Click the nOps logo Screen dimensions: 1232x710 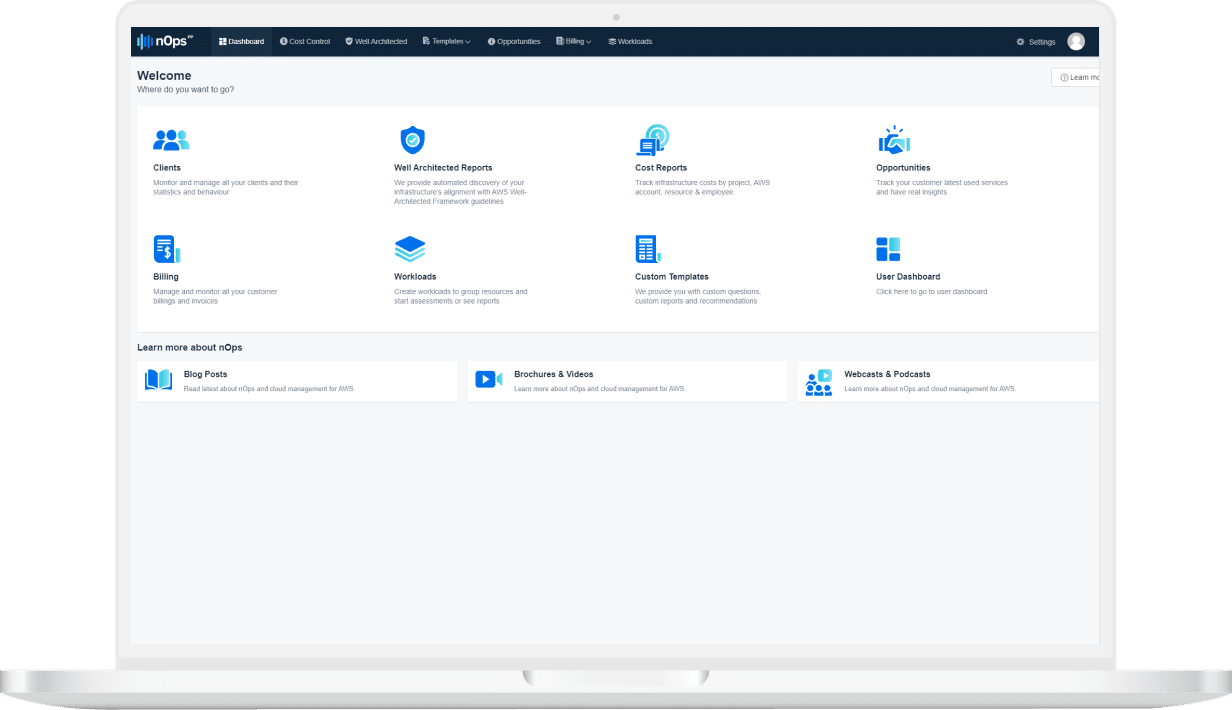point(165,41)
